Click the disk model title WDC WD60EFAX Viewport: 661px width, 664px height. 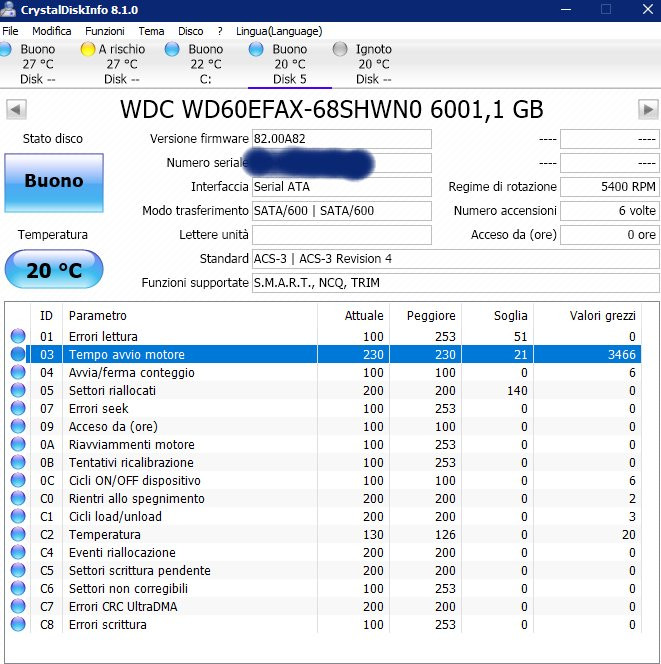(x=332, y=110)
